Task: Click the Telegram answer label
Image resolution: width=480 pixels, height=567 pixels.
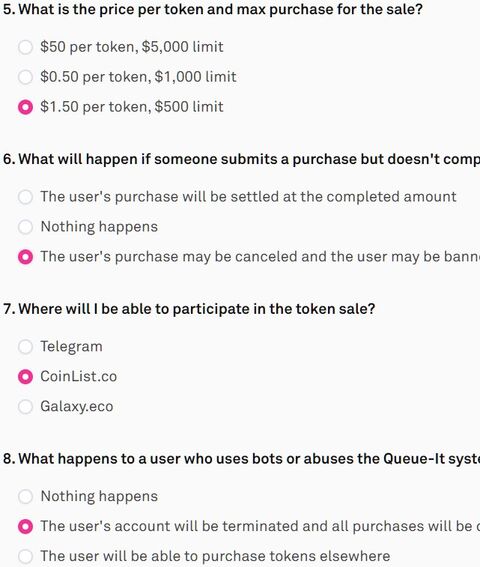Action: point(71,347)
